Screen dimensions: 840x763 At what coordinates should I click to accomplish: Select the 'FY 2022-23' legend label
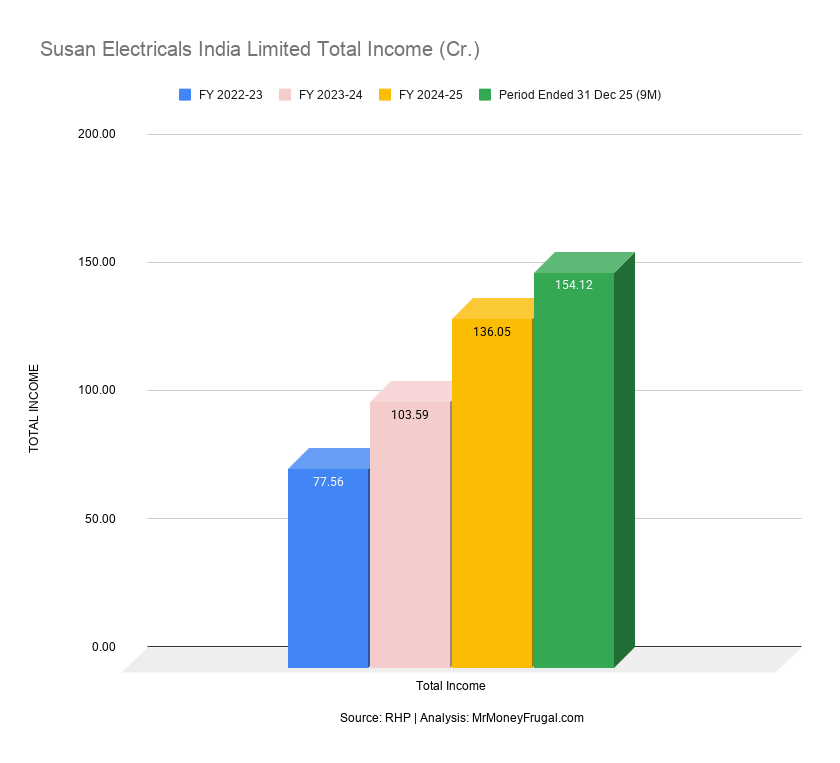230,95
